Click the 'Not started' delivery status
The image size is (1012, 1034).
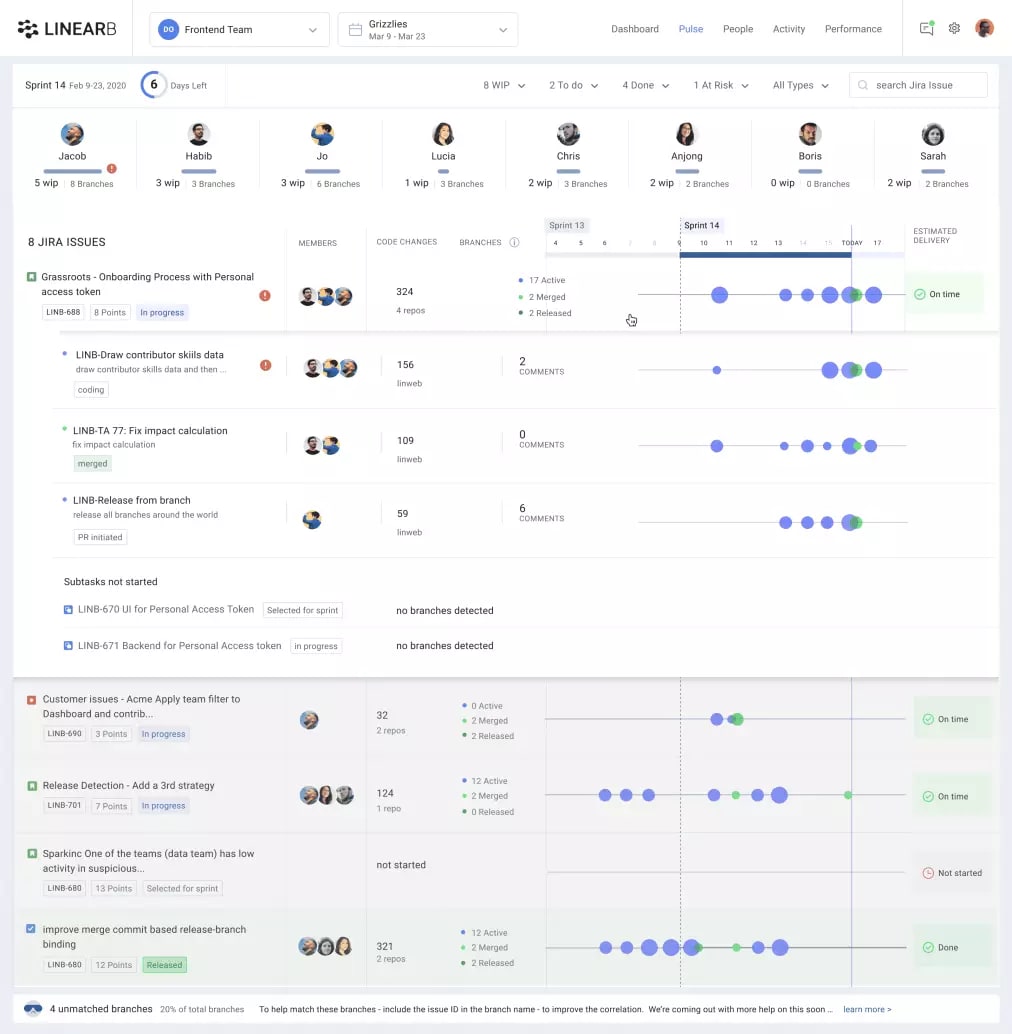click(952, 872)
